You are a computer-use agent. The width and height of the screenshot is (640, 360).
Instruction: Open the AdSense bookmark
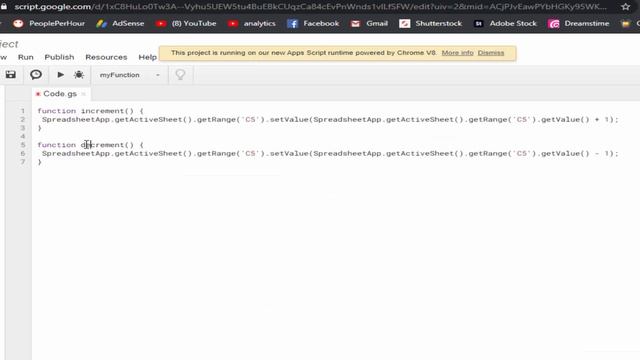[120, 24]
